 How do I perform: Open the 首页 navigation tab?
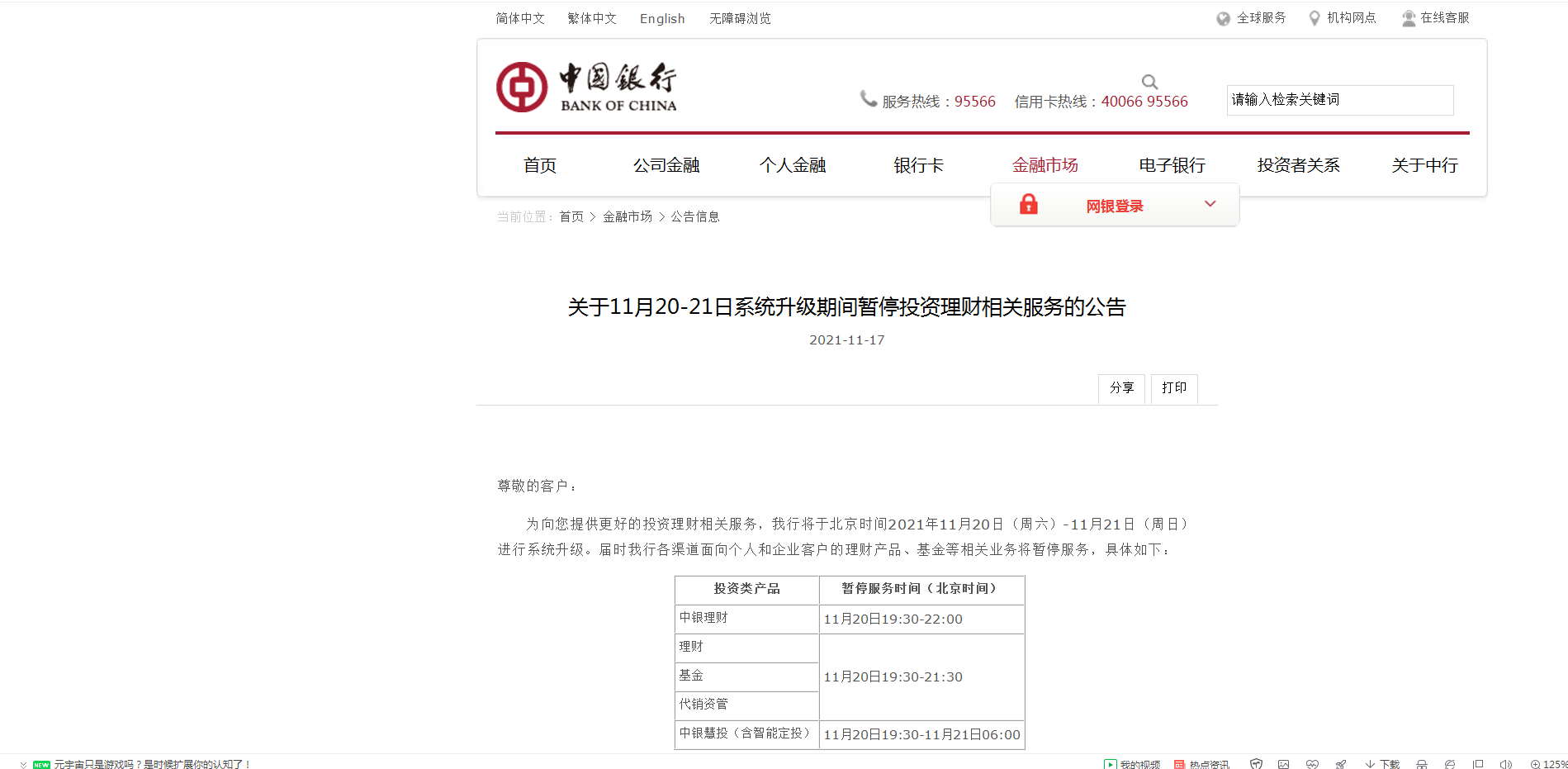[x=540, y=165]
